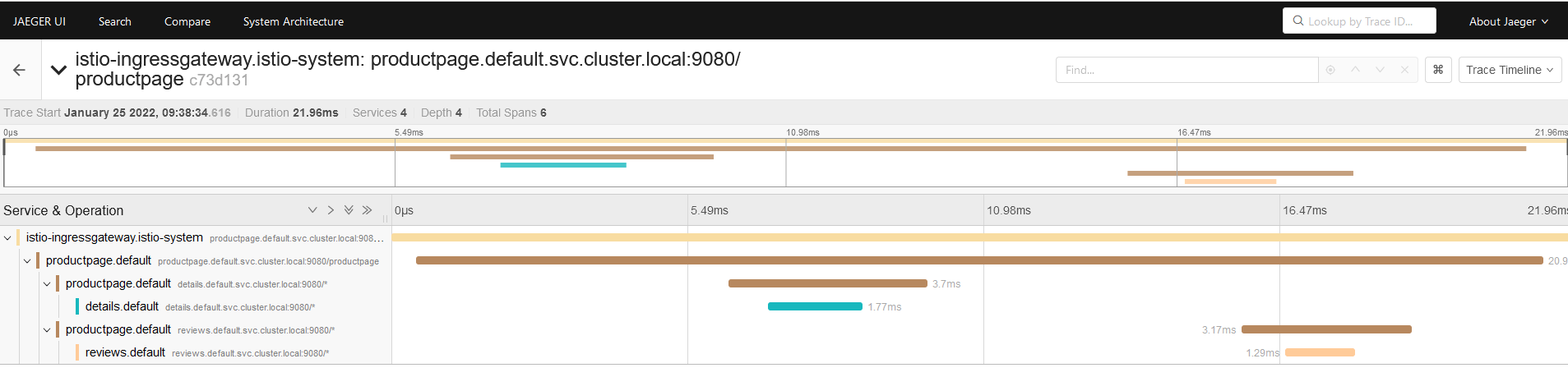Click the 1.29ms reviews.default span bar

(1320, 352)
